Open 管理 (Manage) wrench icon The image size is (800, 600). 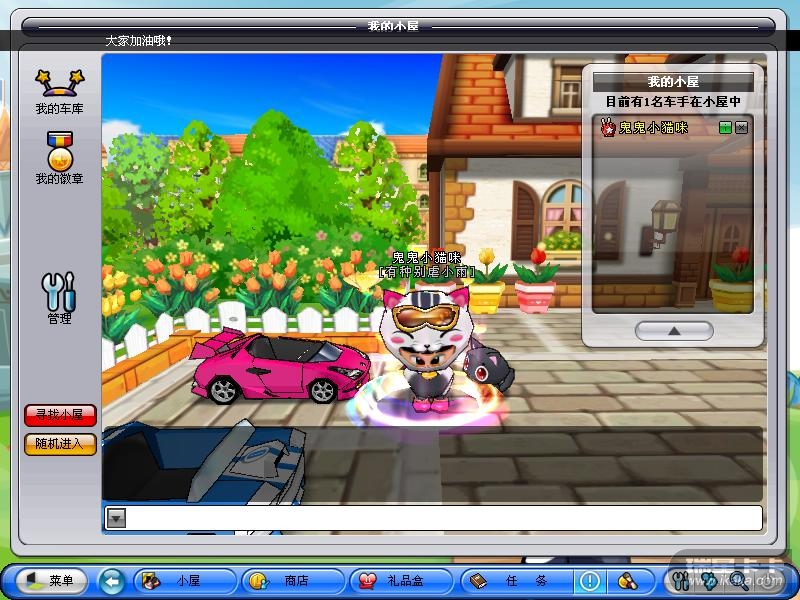[x=59, y=298]
